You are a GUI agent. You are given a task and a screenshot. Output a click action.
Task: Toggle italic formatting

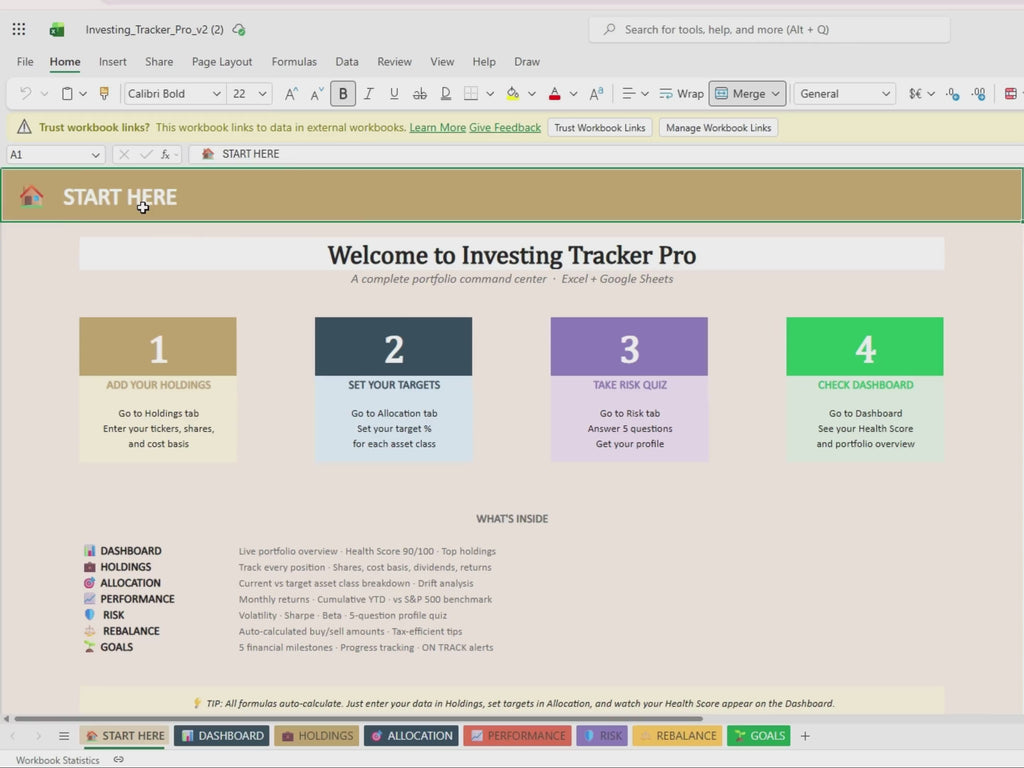pos(368,93)
